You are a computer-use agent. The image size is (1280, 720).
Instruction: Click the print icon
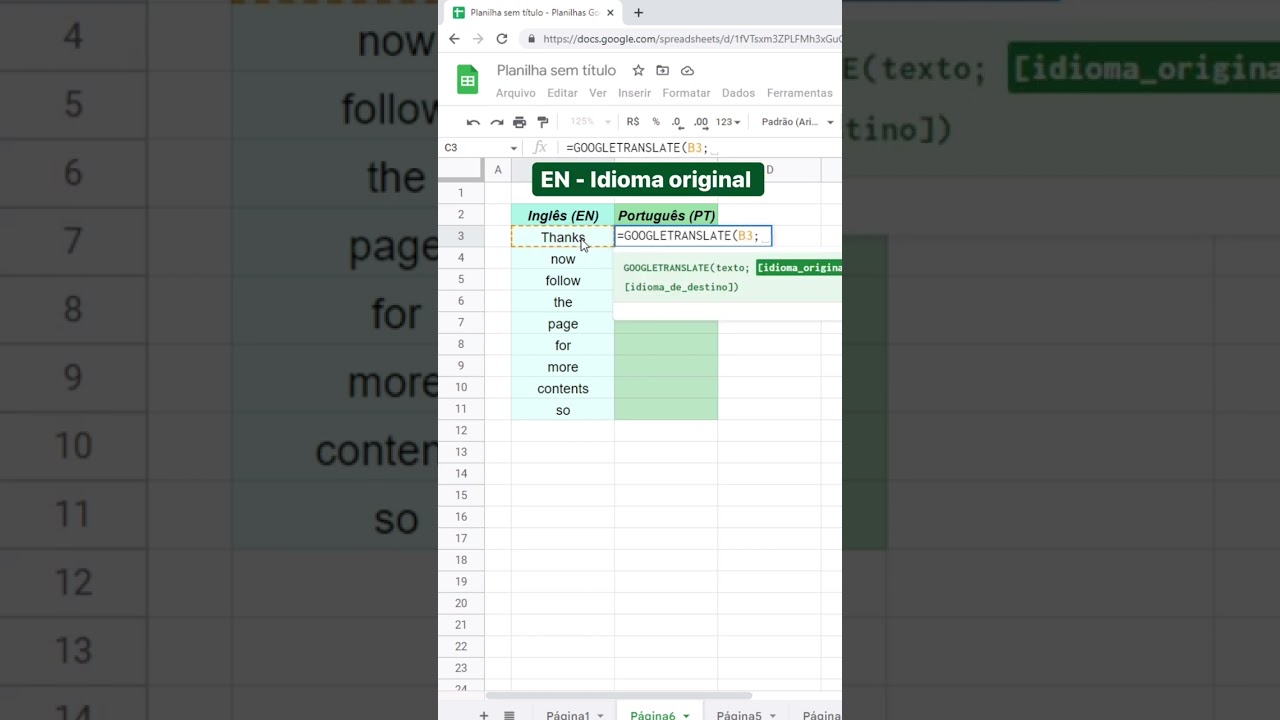point(519,122)
